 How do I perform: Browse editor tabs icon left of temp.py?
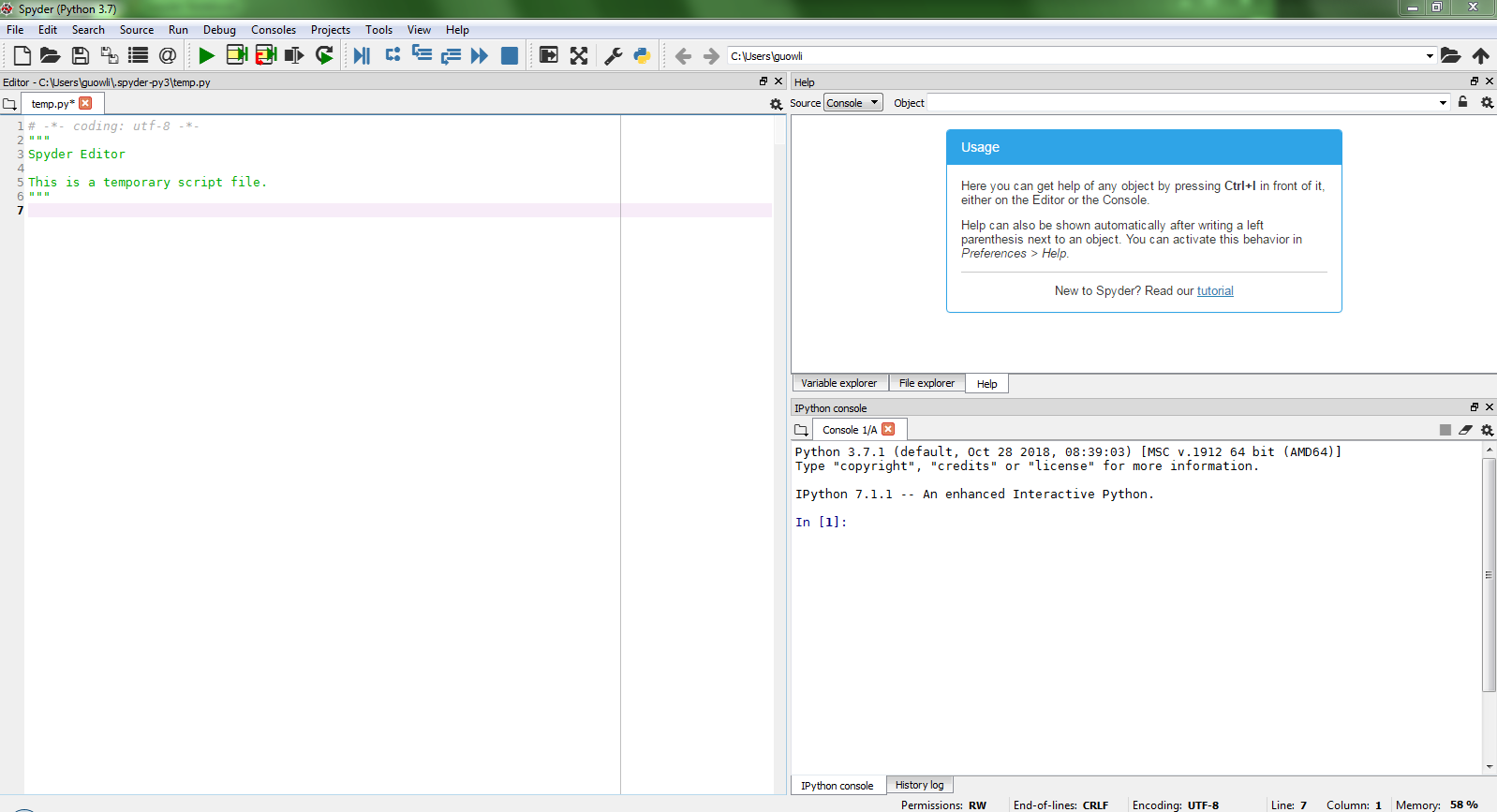pyautogui.click(x=9, y=104)
